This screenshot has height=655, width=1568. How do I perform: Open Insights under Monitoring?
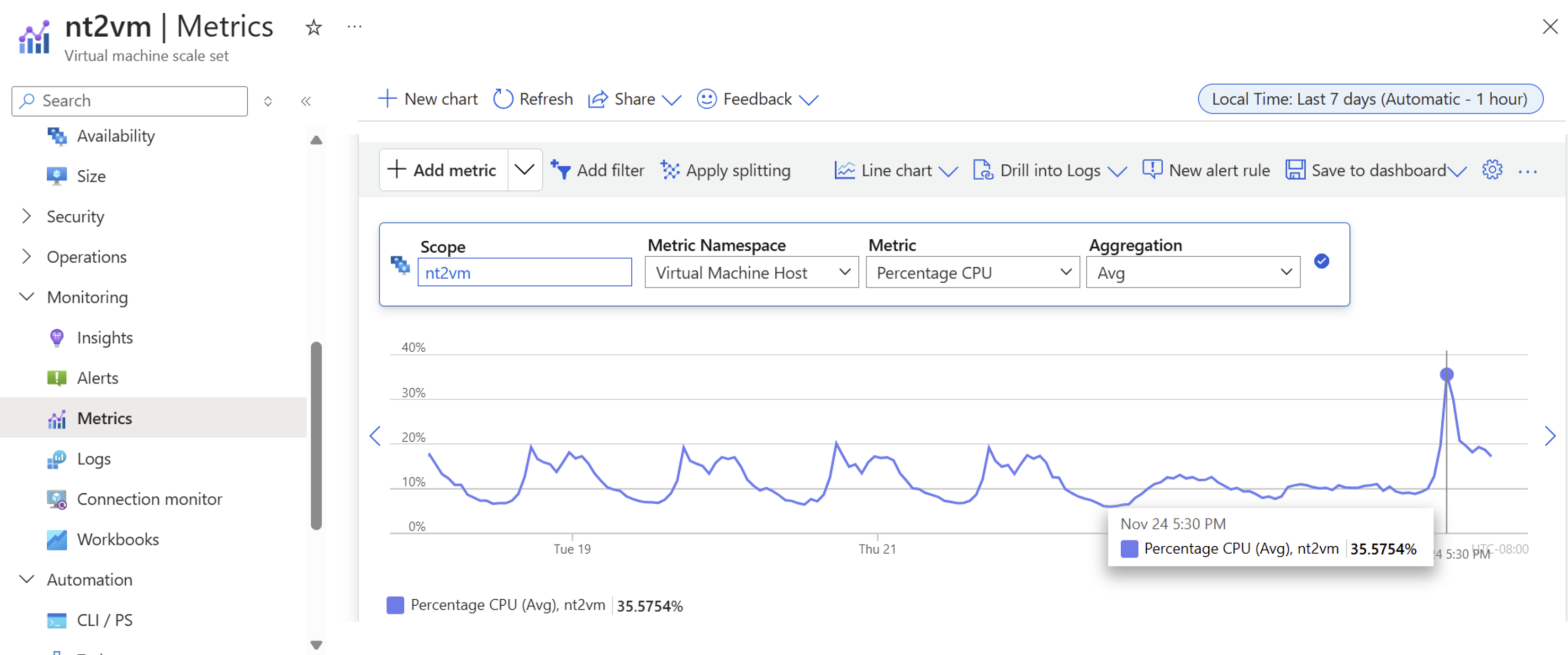click(105, 337)
